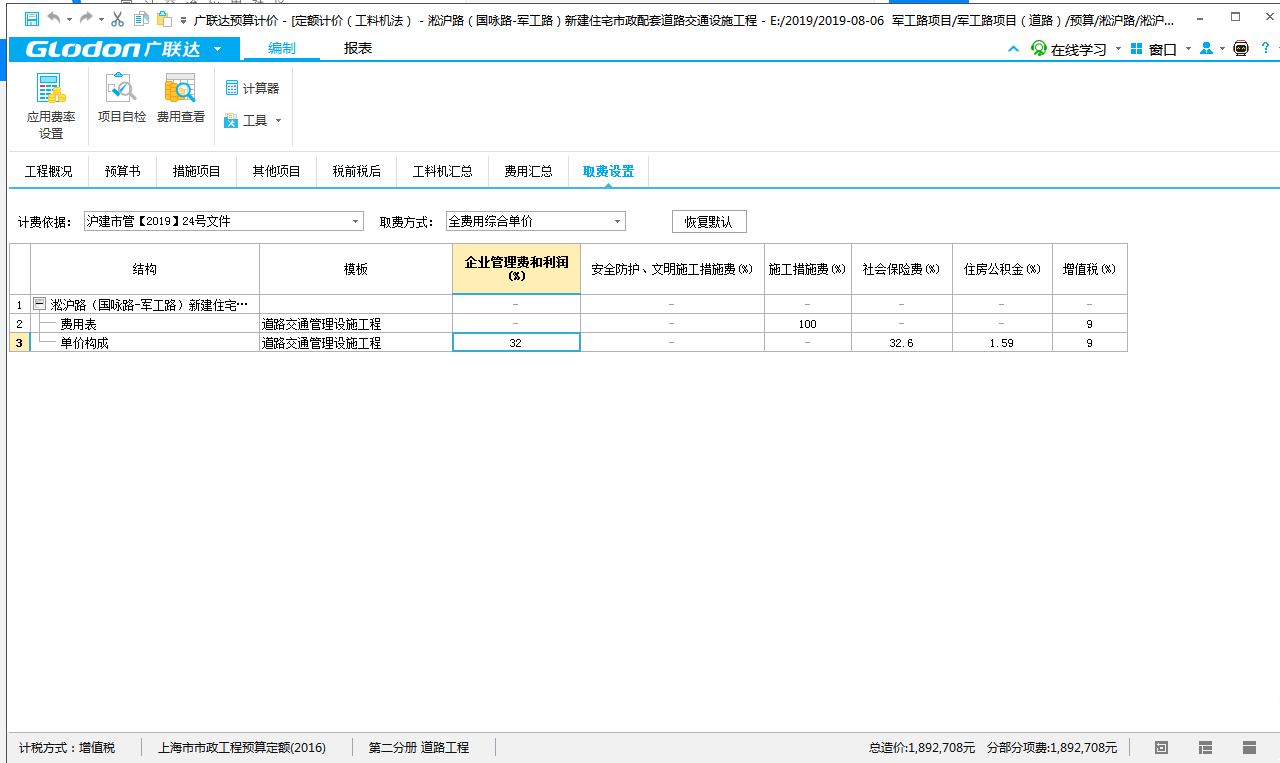Expand the 在线学习 dropdown arrow
This screenshot has width=1280, height=763.
[x=1118, y=49]
